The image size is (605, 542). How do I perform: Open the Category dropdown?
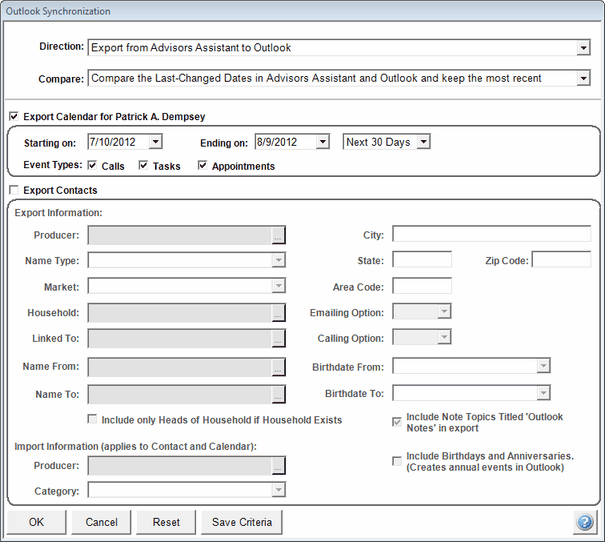278,490
